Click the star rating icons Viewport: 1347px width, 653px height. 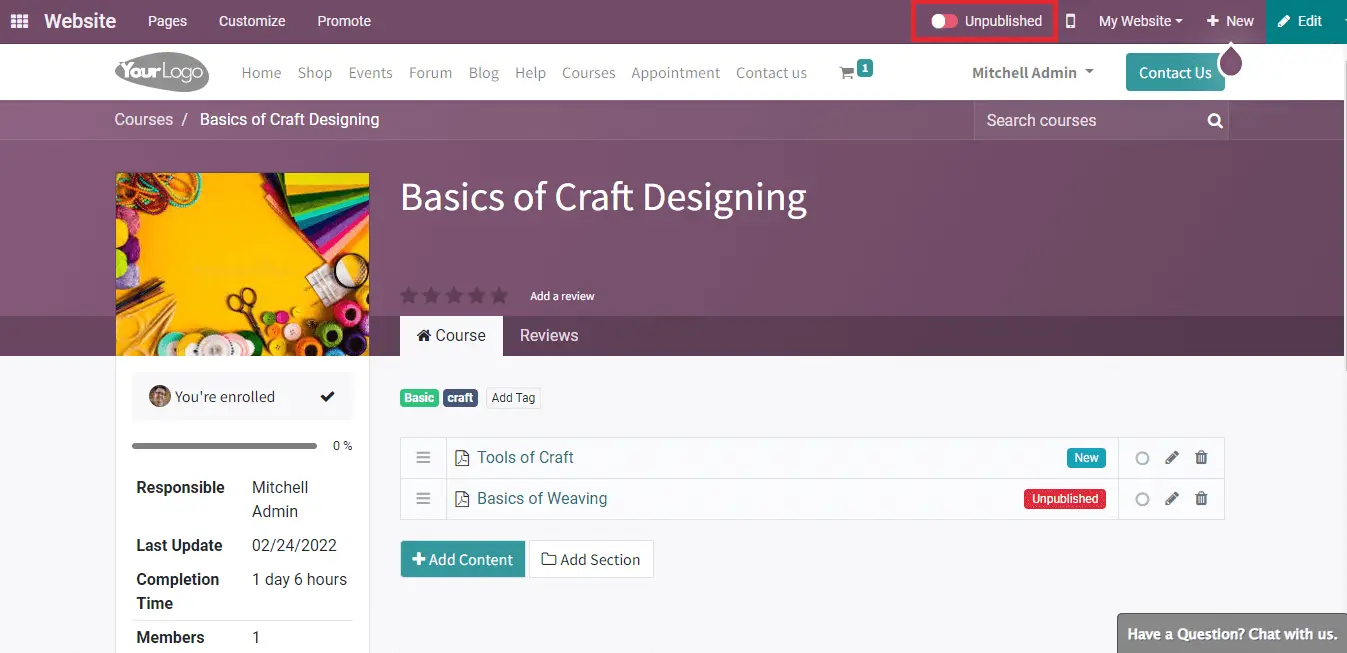pos(454,296)
